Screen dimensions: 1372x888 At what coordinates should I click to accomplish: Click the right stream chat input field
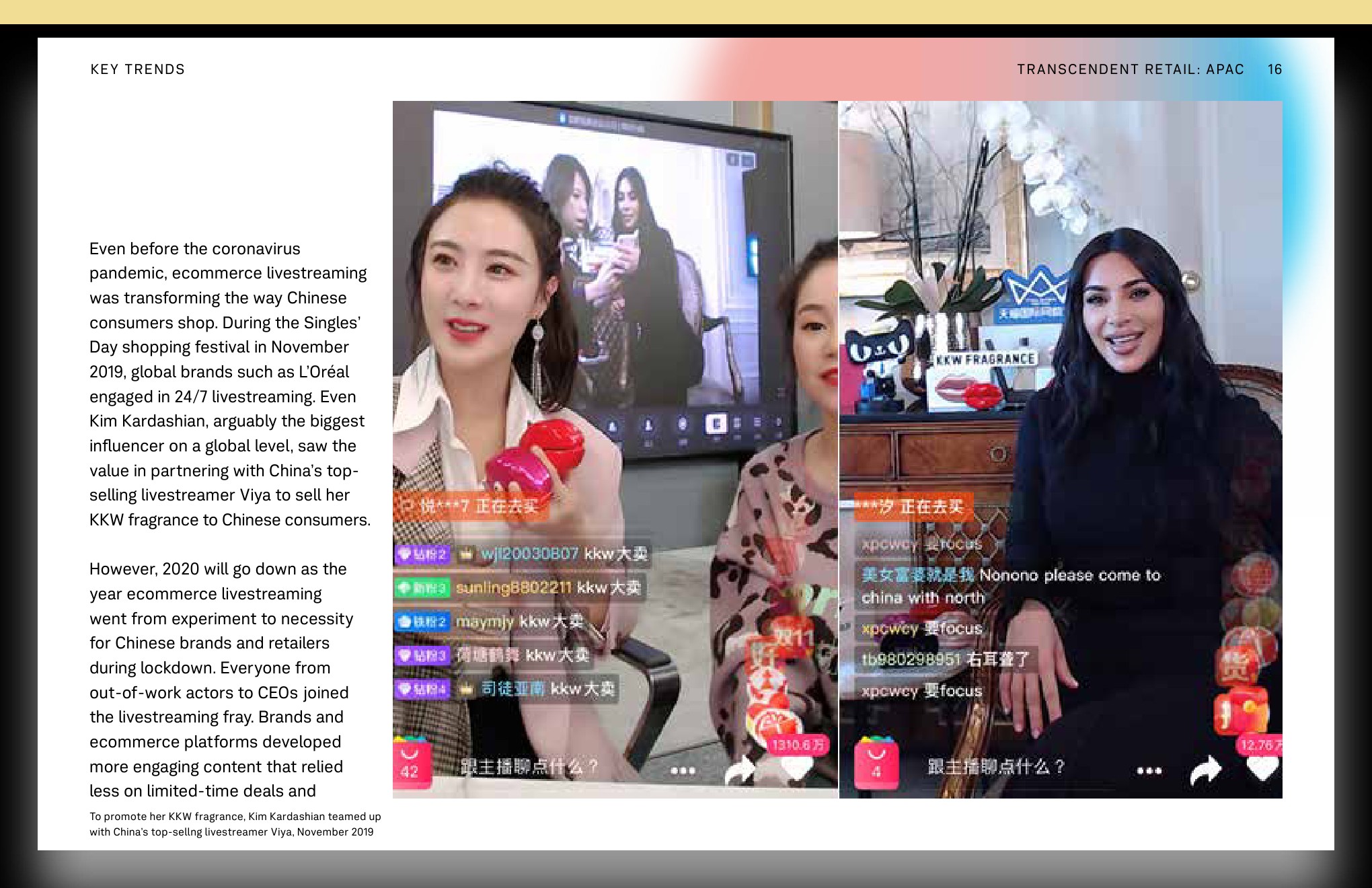click(996, 766)
